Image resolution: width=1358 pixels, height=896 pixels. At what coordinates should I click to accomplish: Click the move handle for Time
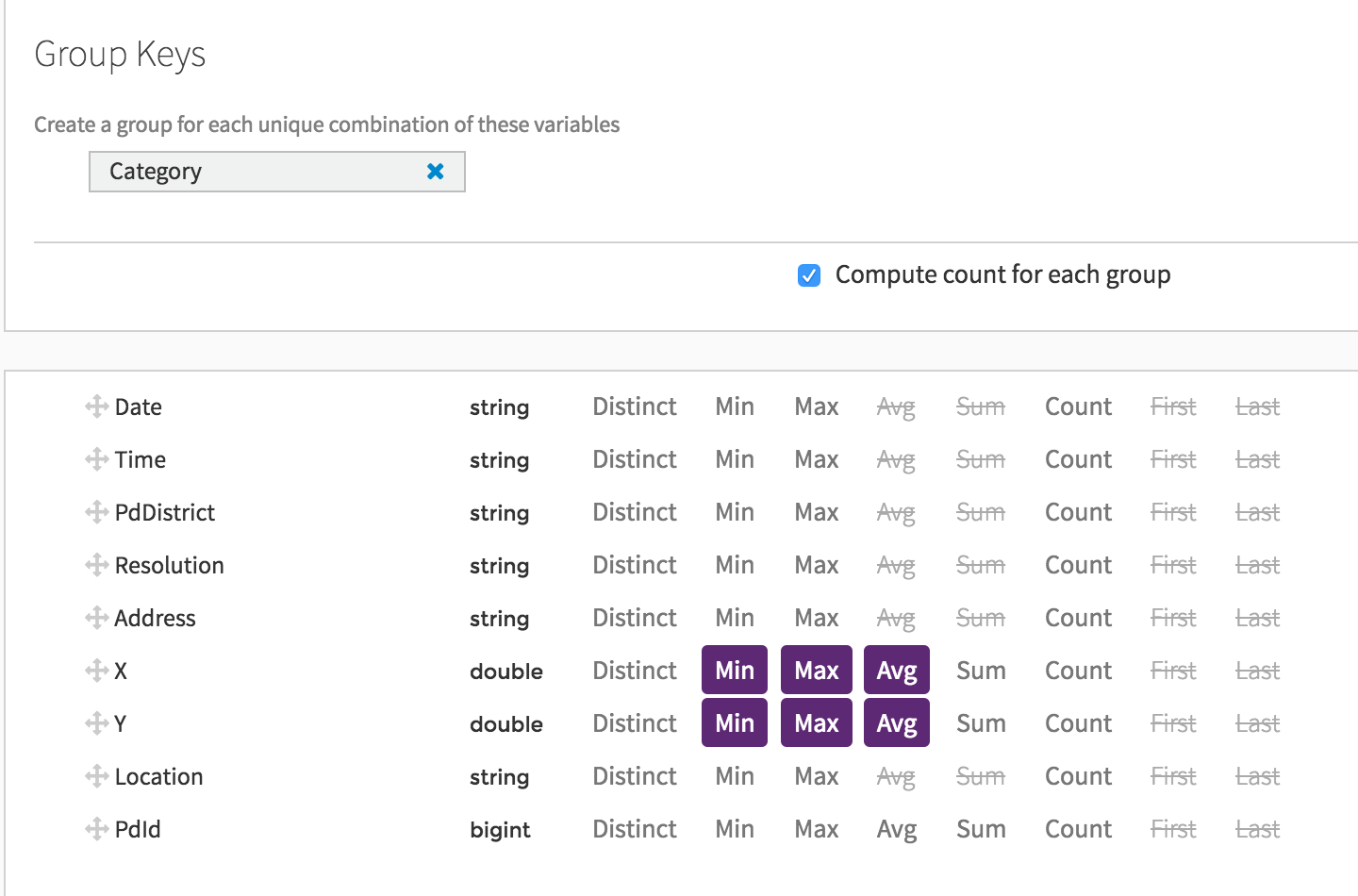tap(96, 459)
